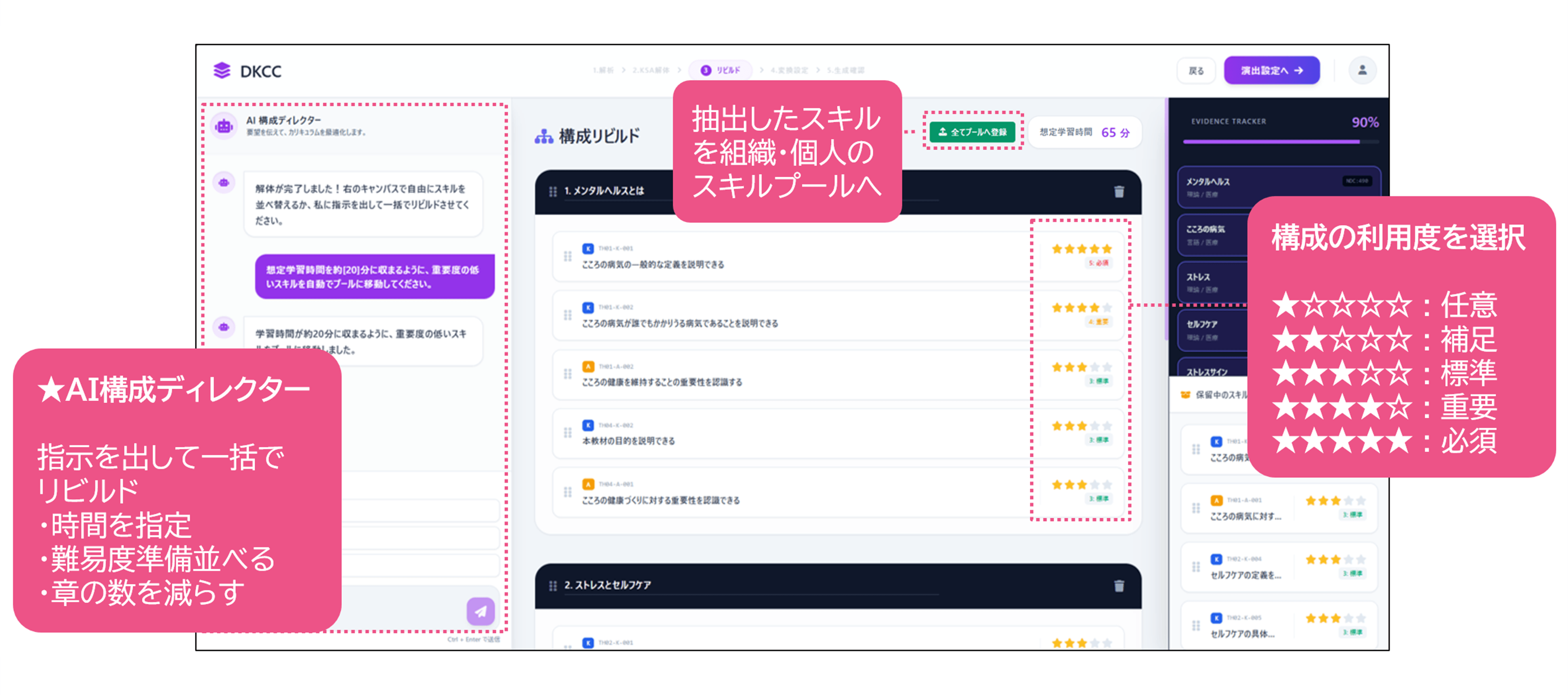Click the paper plane send icon
Screen dimensions: 1568x695
pos(480,611)
